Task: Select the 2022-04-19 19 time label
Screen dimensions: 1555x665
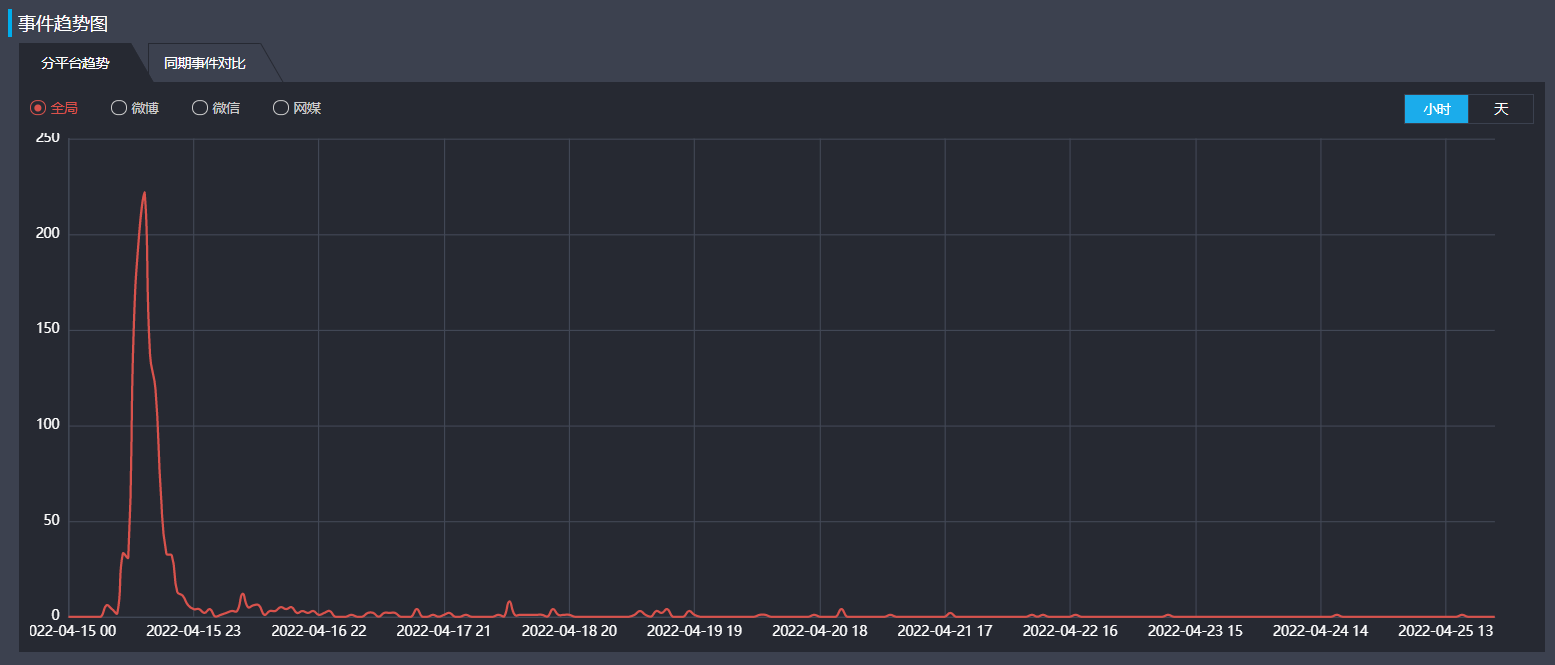Action: 694,631
